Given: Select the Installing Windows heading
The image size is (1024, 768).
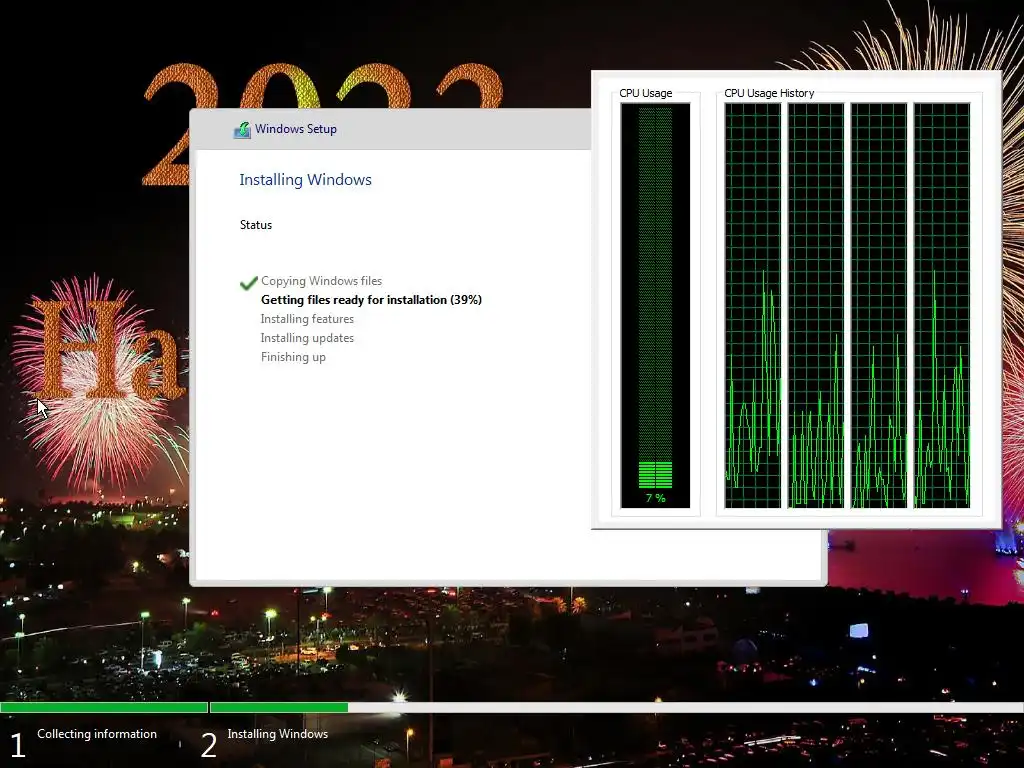Looking at the screenshot, I should (305, 180).
